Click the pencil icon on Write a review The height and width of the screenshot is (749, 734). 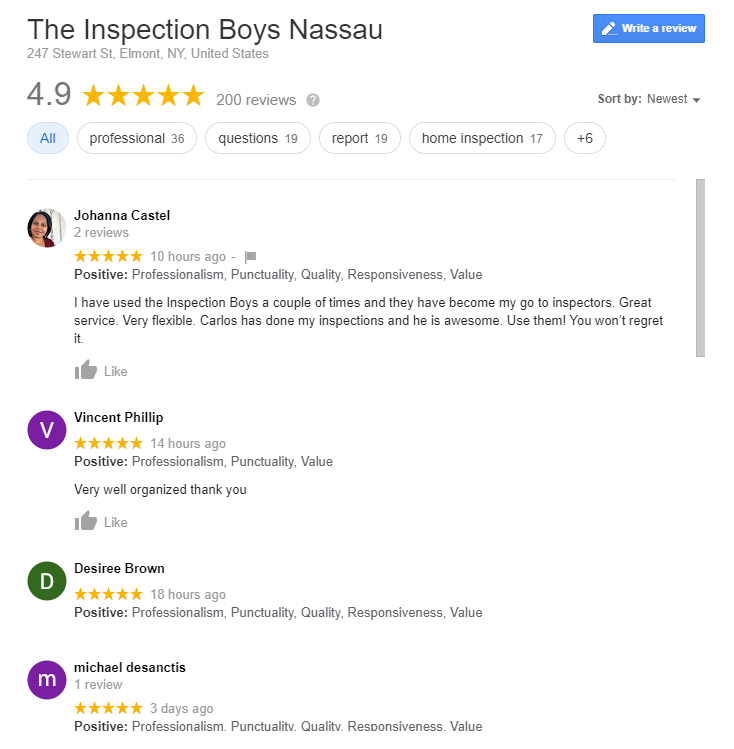pyautogui.click(x=609, y=29)
